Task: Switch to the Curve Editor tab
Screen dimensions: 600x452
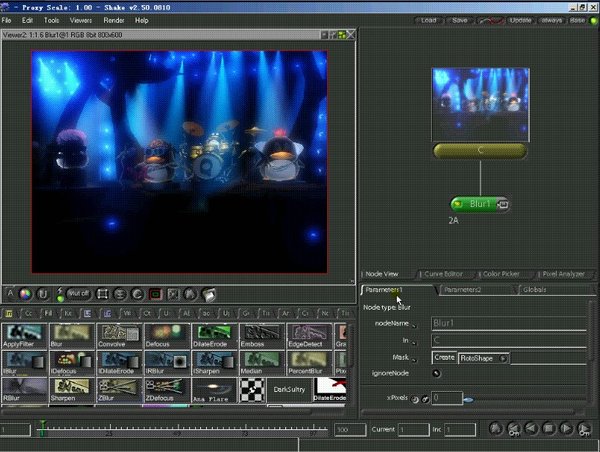Action: [443, 273]
